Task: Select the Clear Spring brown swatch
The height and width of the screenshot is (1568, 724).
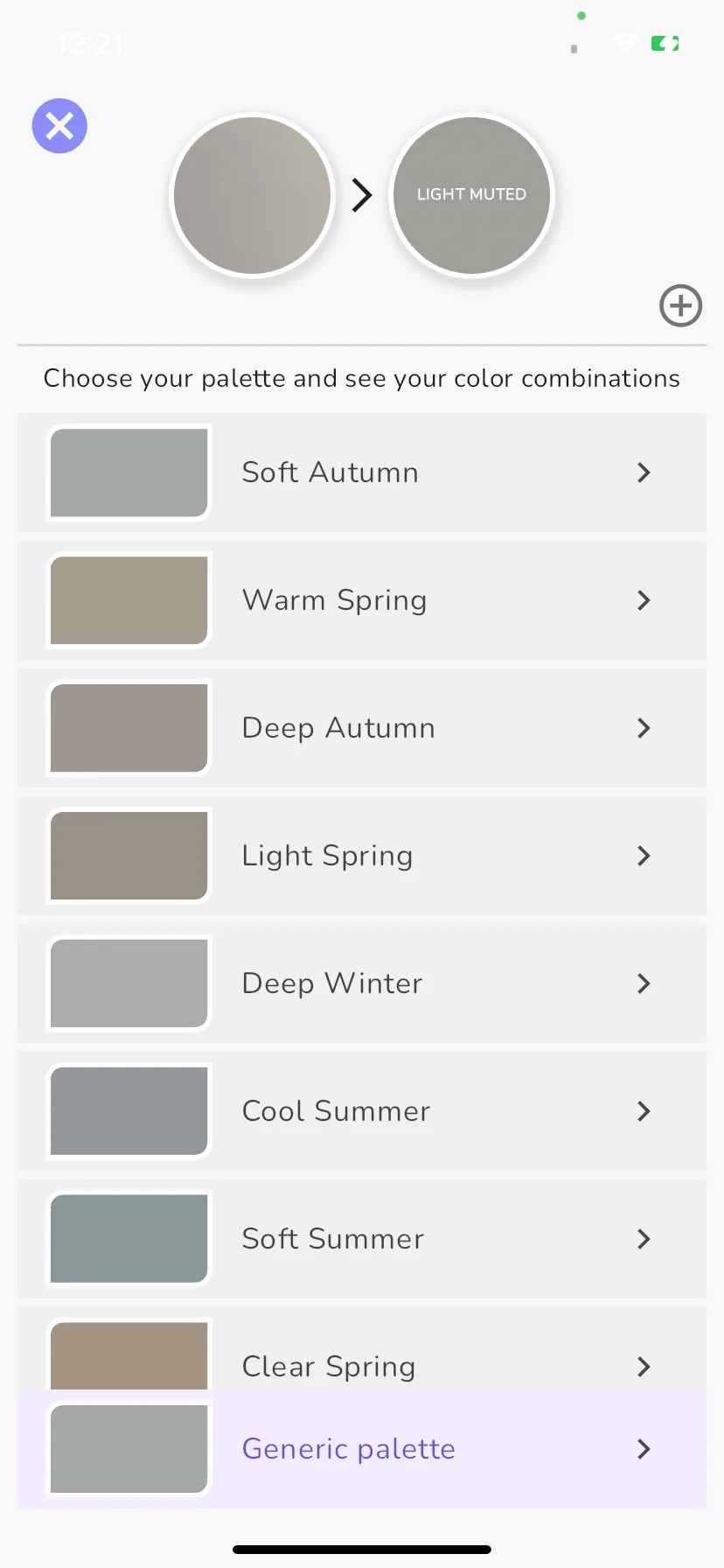Action: 129,1355
